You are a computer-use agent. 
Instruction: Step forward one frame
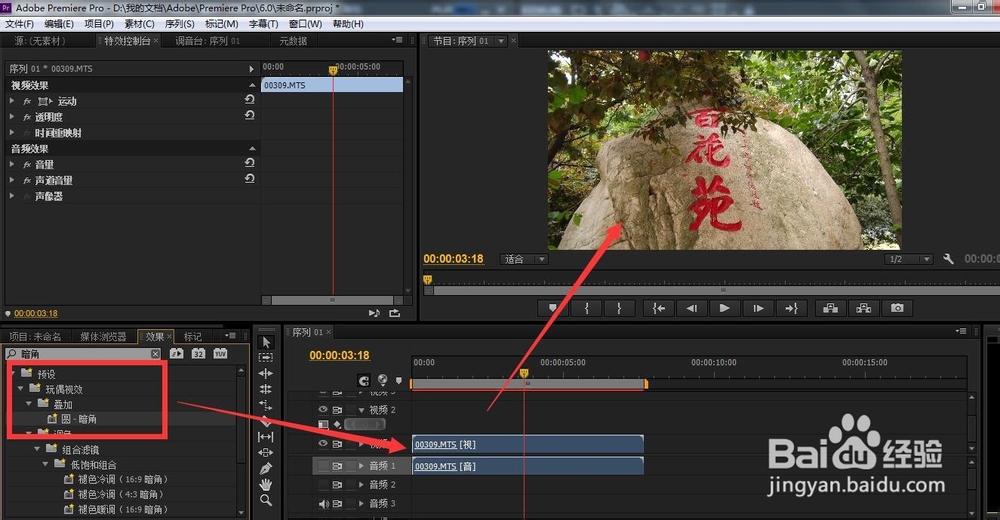758,308
